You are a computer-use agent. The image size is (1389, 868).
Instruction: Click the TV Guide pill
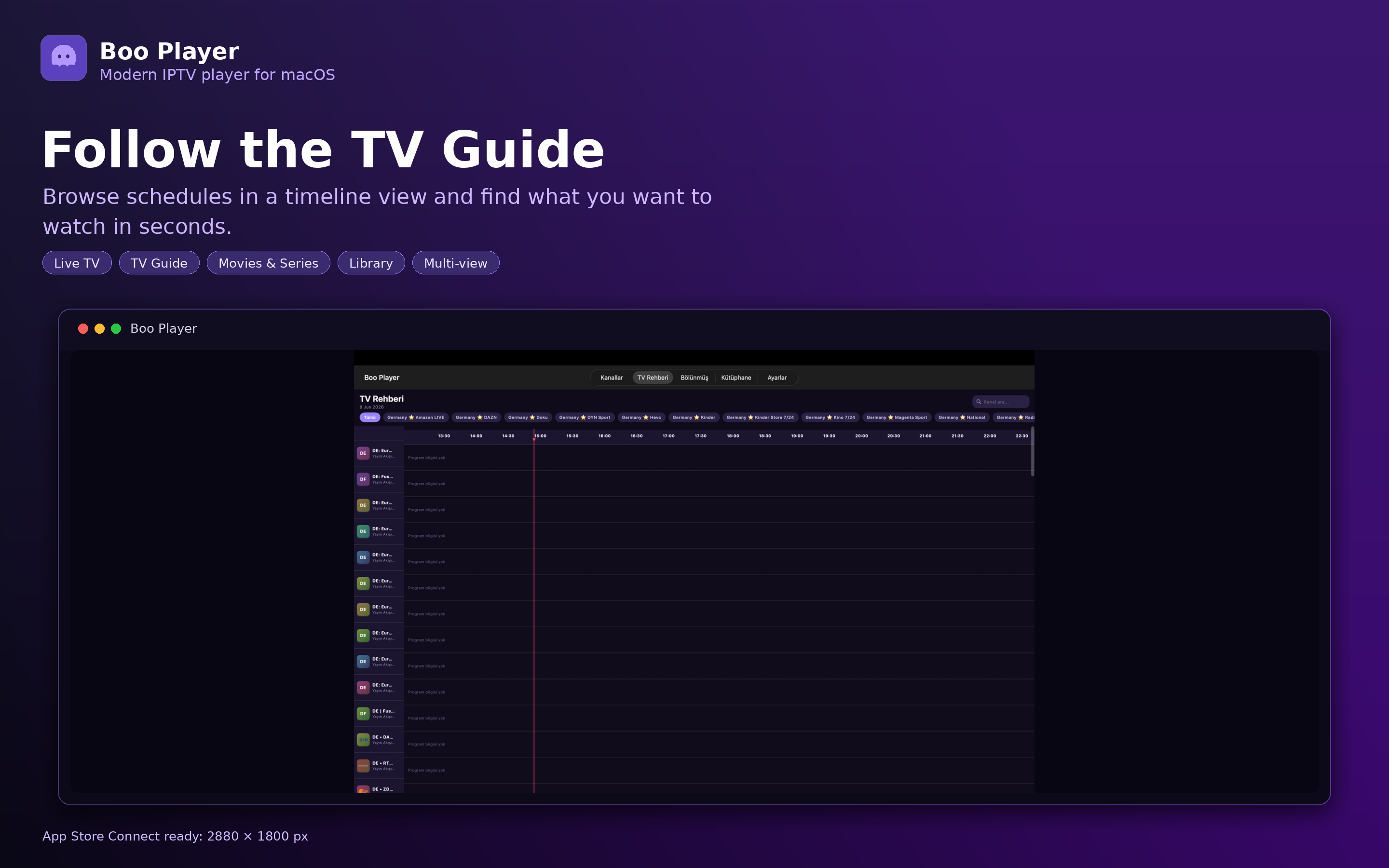(x=159, y=263)
